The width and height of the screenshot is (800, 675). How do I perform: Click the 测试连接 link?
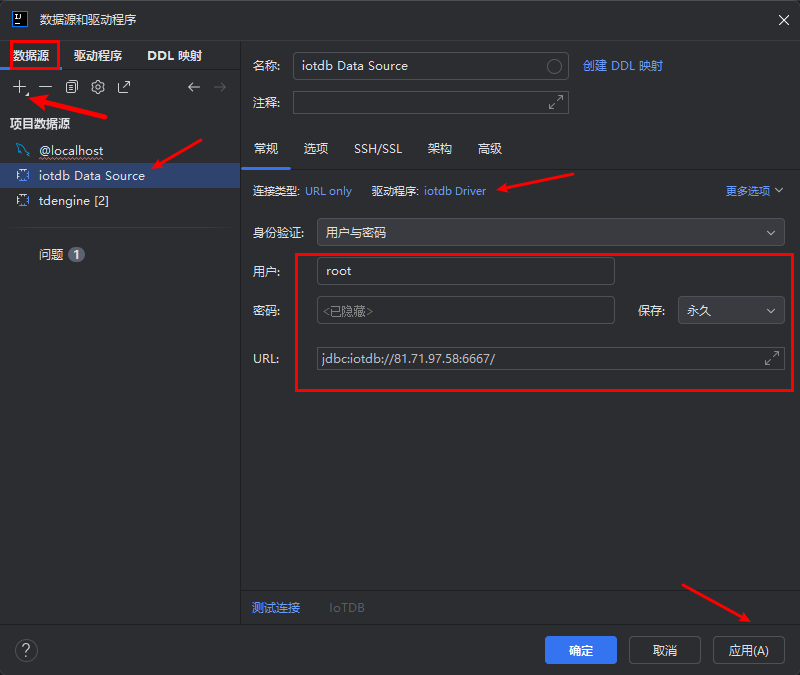pyautogui.click(x=276, y=608)
